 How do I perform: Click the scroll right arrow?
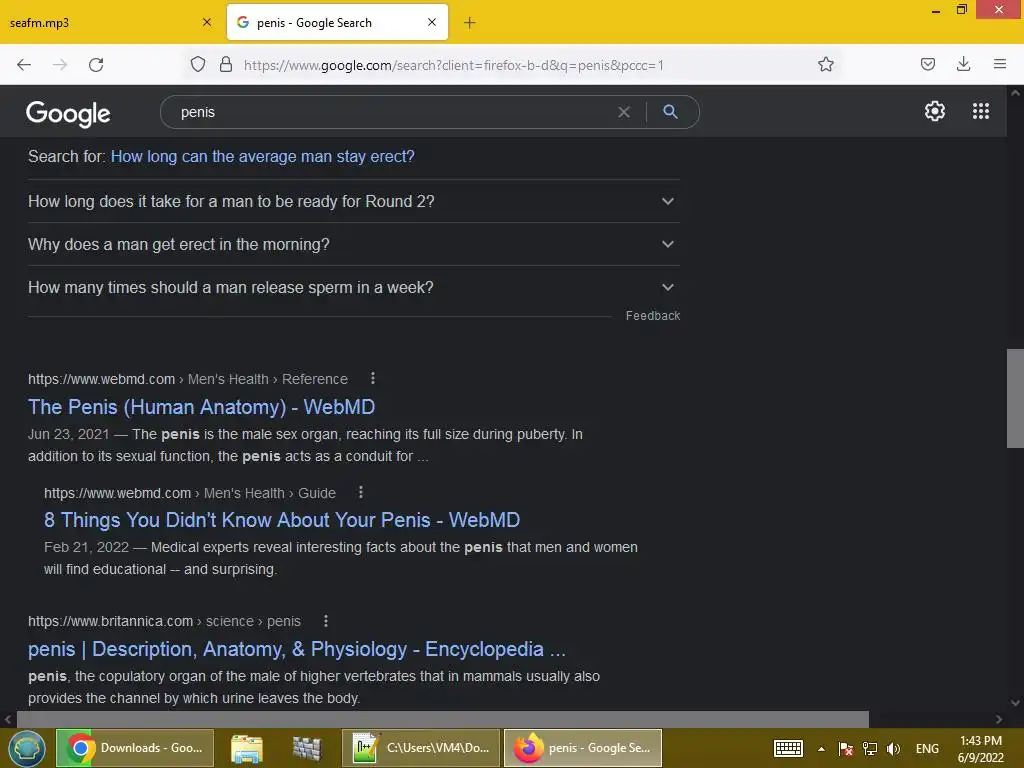click(999, 720)
